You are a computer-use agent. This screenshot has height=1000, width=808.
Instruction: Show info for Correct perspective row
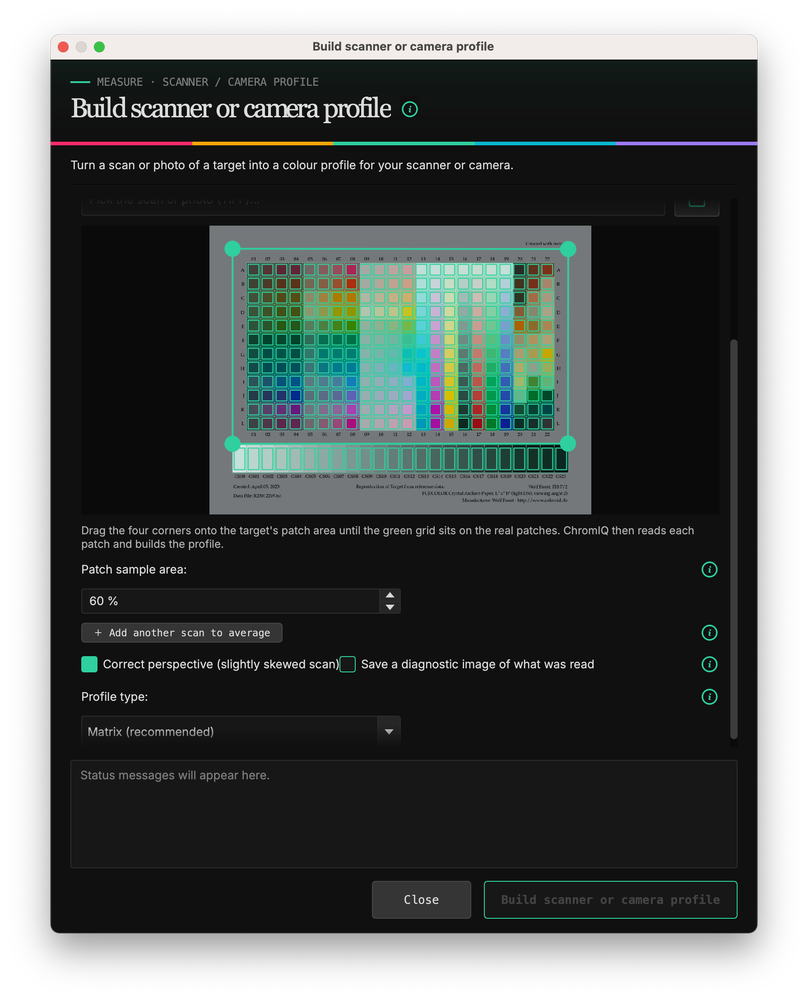709,665
